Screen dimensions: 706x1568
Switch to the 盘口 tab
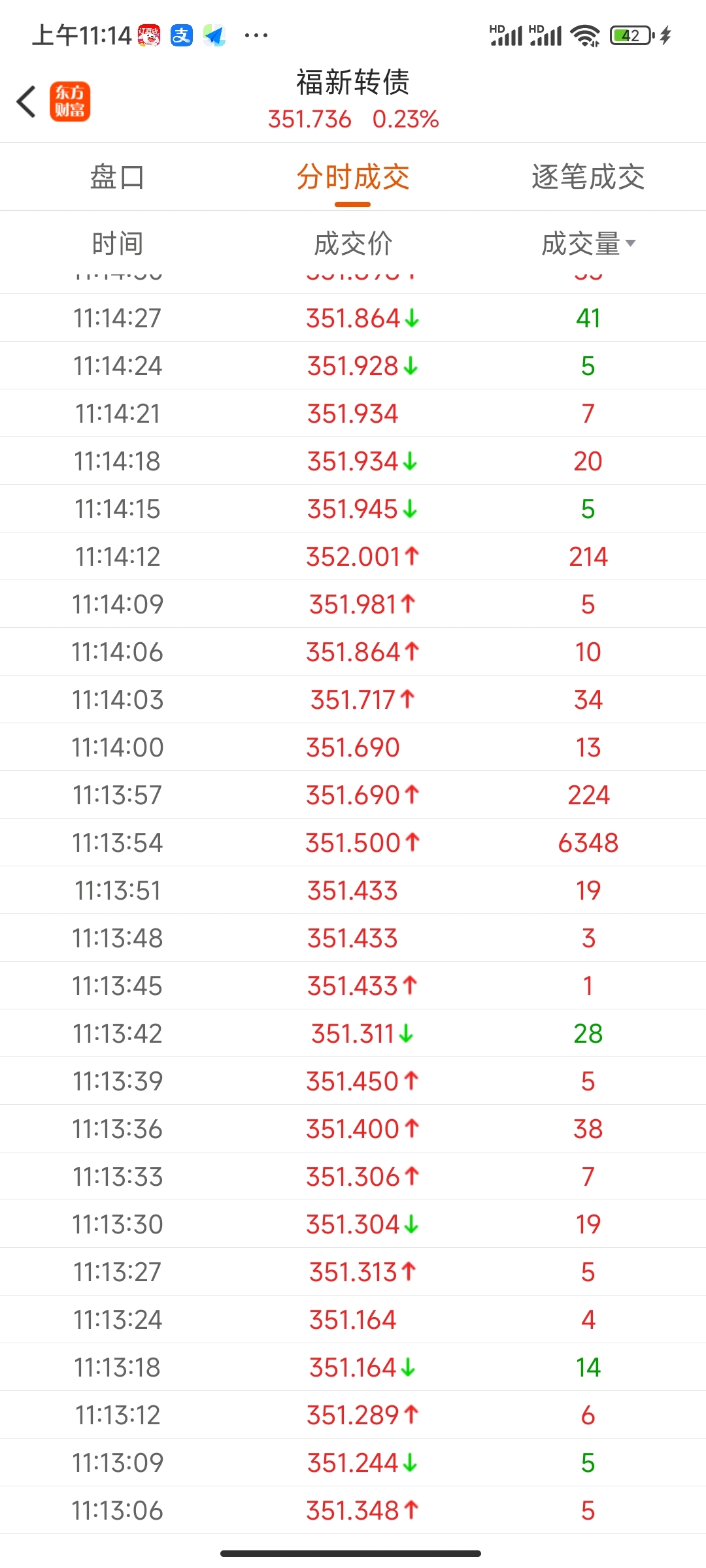118,178
